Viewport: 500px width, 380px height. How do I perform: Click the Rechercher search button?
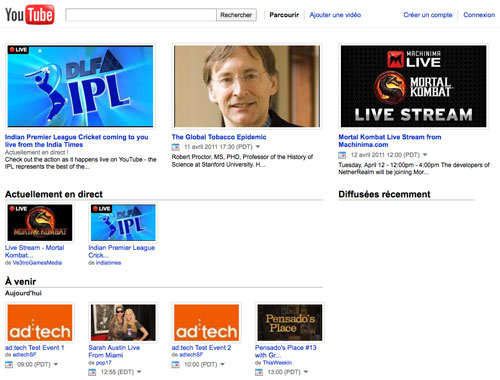[236, 15]
